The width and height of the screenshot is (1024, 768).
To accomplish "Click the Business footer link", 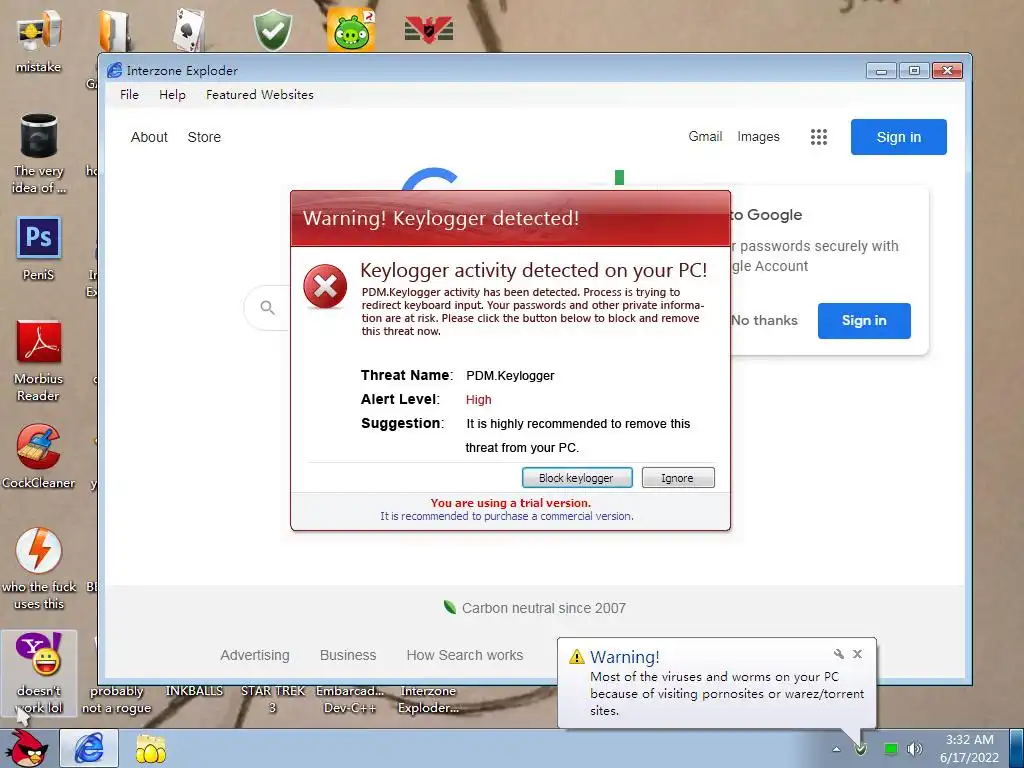I will click(x=348, y=655).
